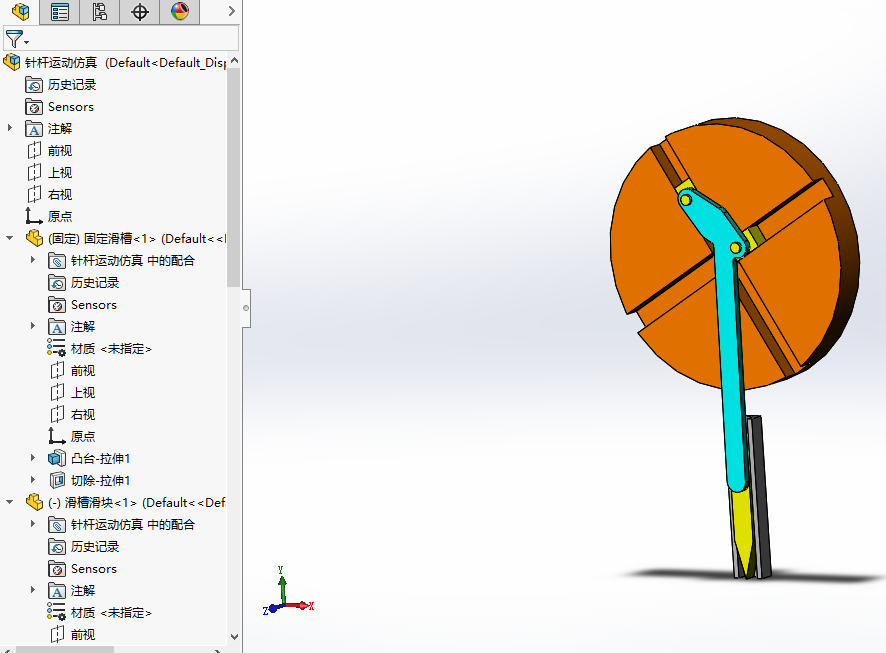
Task: Select Sensors icon under 固定滑槽
Action: coord(57,305)
